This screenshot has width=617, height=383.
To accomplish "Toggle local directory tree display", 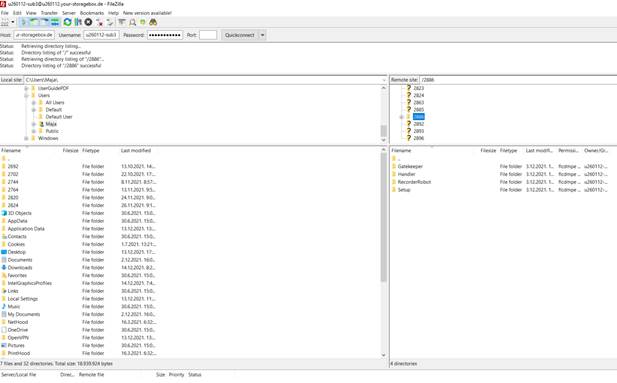I will pos(34,22).
